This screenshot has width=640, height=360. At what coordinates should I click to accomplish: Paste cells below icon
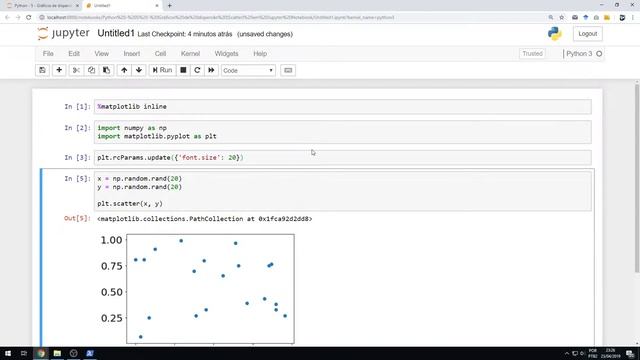(x=106, y=70)
